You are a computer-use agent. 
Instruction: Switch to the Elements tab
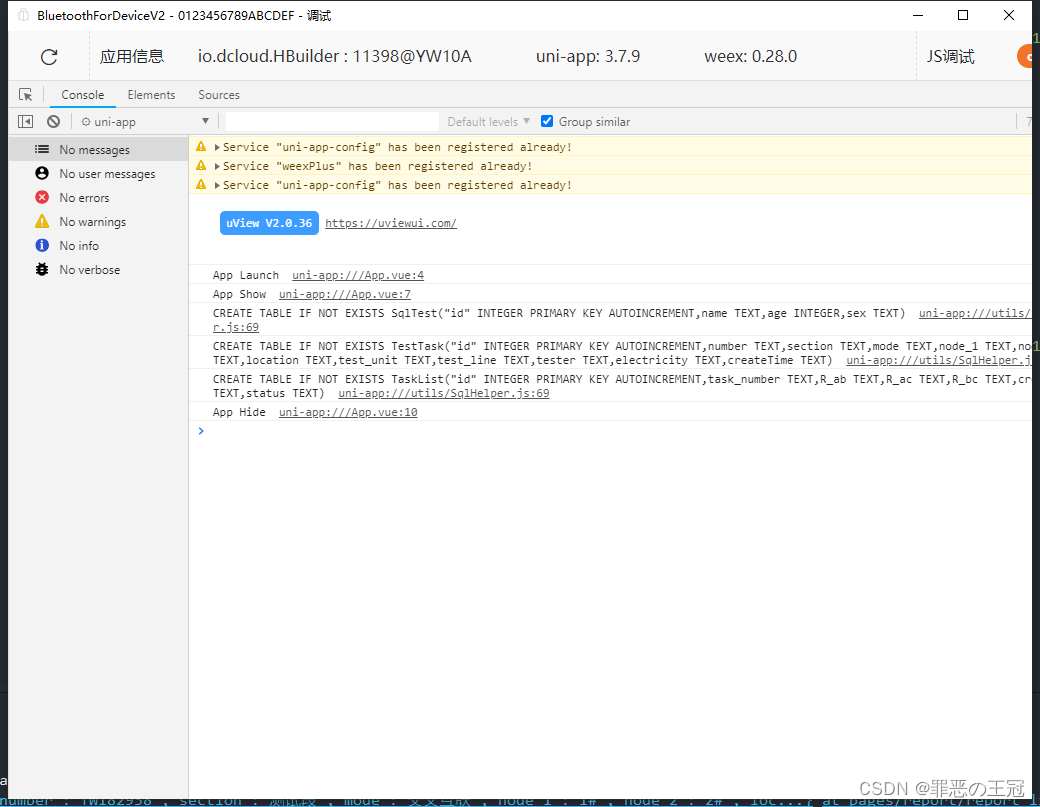click(151, 94)
